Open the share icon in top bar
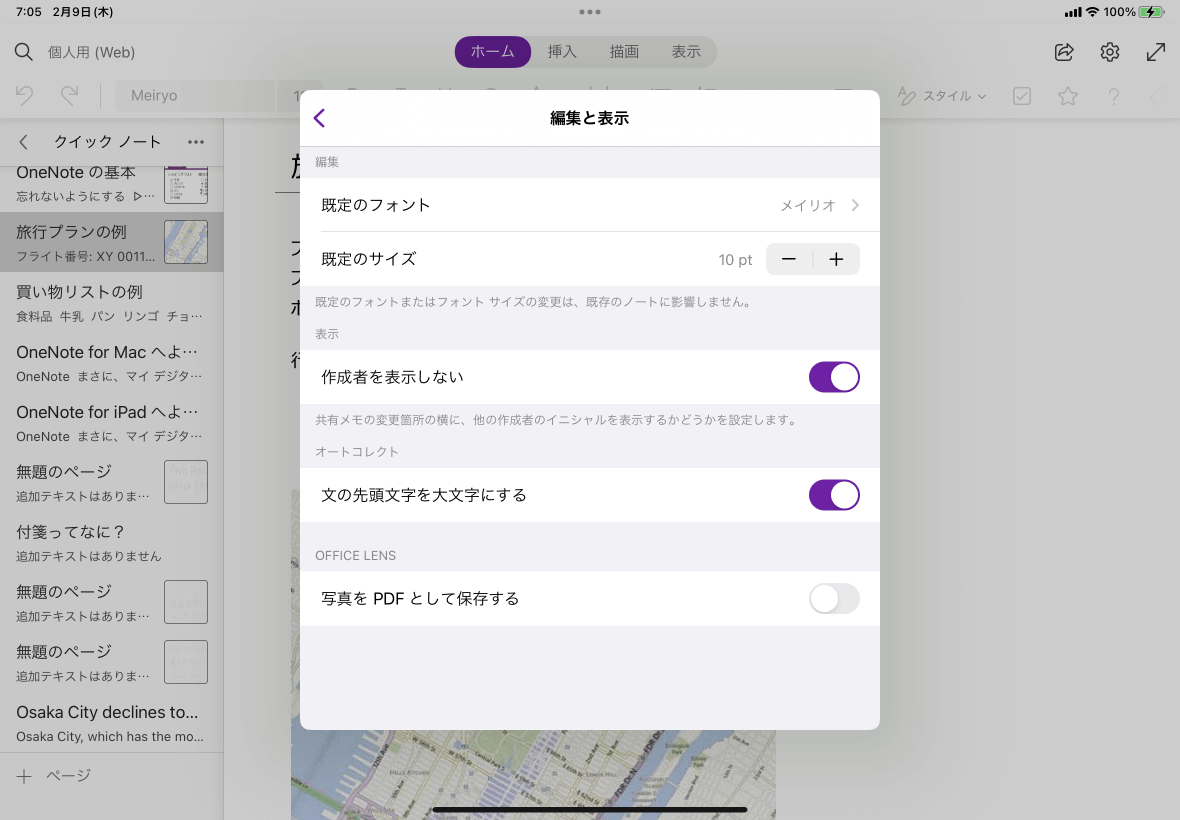1180x820 pixels. coord(1064,52)
